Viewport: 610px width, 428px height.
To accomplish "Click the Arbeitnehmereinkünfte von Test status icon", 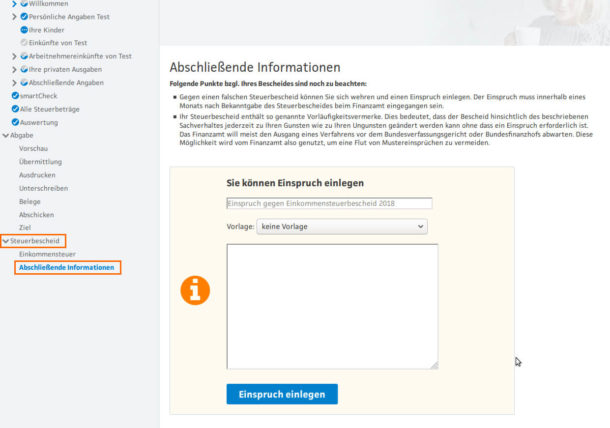I will pos(24,56).
